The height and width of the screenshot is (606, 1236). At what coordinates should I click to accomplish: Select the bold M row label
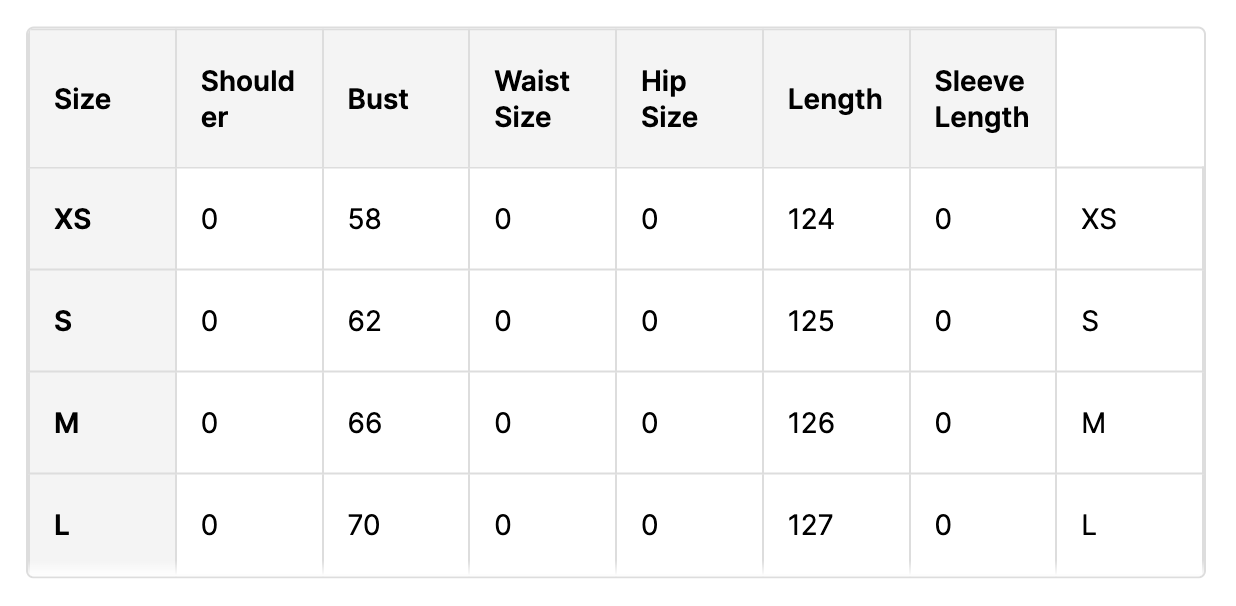pyautogui.click(x=66, y=423)
